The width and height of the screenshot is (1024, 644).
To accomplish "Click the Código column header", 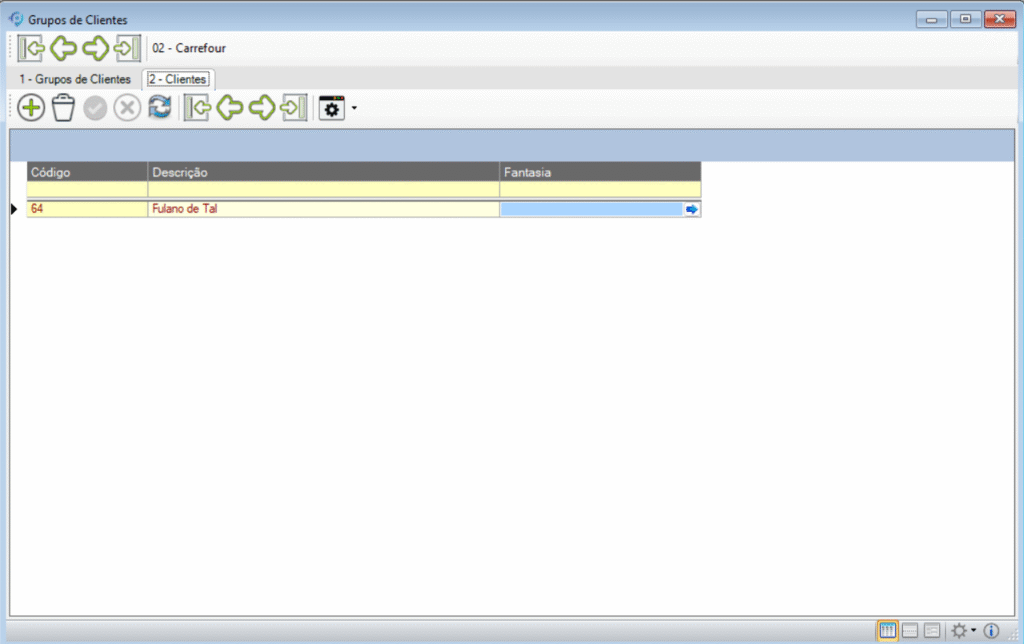I will pyautogui.click(x=87, y=172).
